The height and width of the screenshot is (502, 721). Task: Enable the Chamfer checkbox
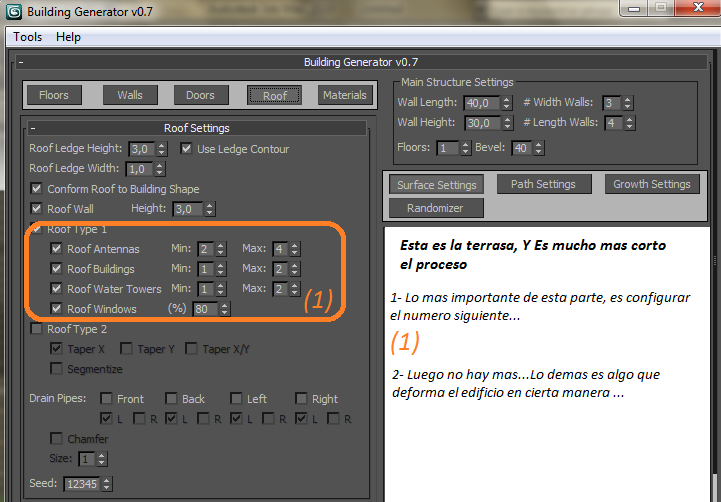57,439
